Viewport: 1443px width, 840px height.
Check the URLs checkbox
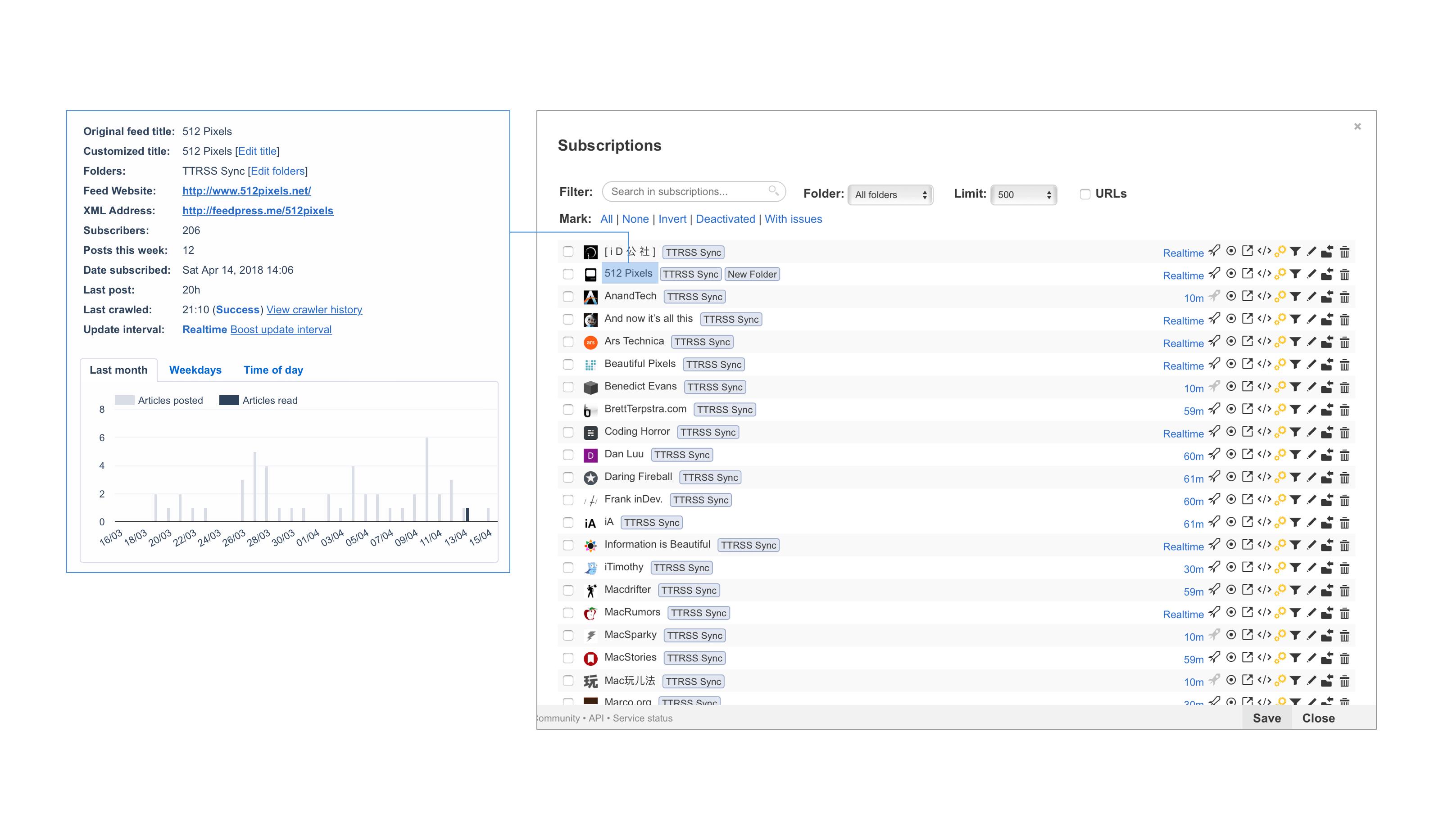1085,194
